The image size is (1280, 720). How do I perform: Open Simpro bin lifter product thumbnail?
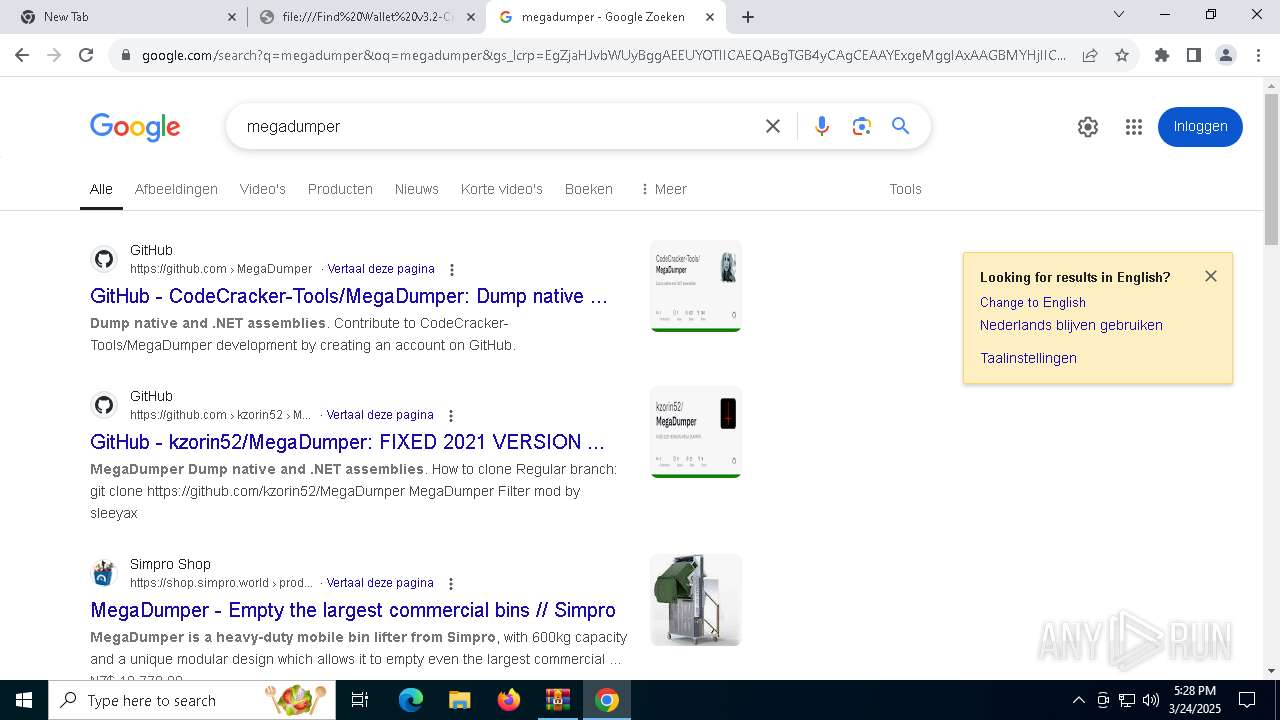696,600
